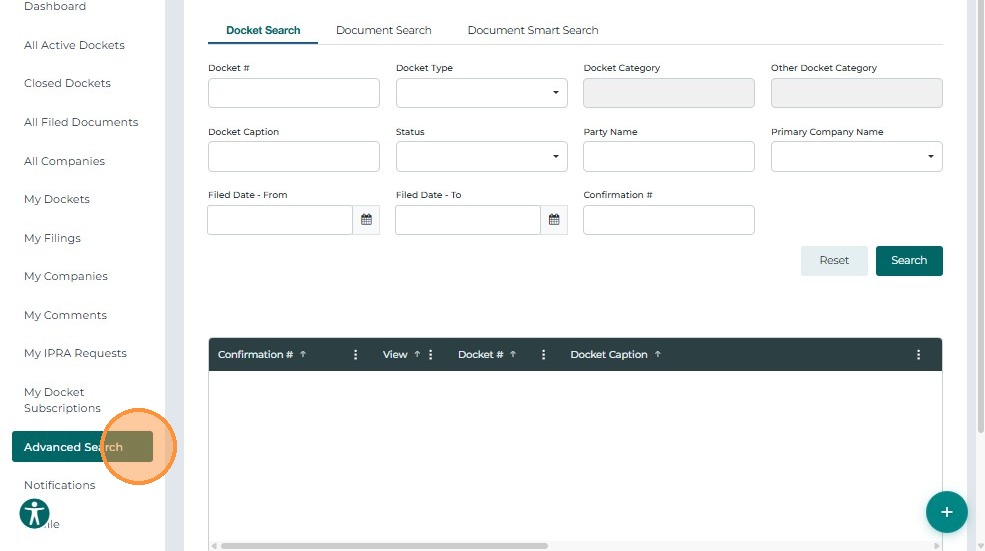Expand the Primary Company Name dropdown
Image resolution: width=985 pixels, height=551 pixels.
tap(856, 157)
